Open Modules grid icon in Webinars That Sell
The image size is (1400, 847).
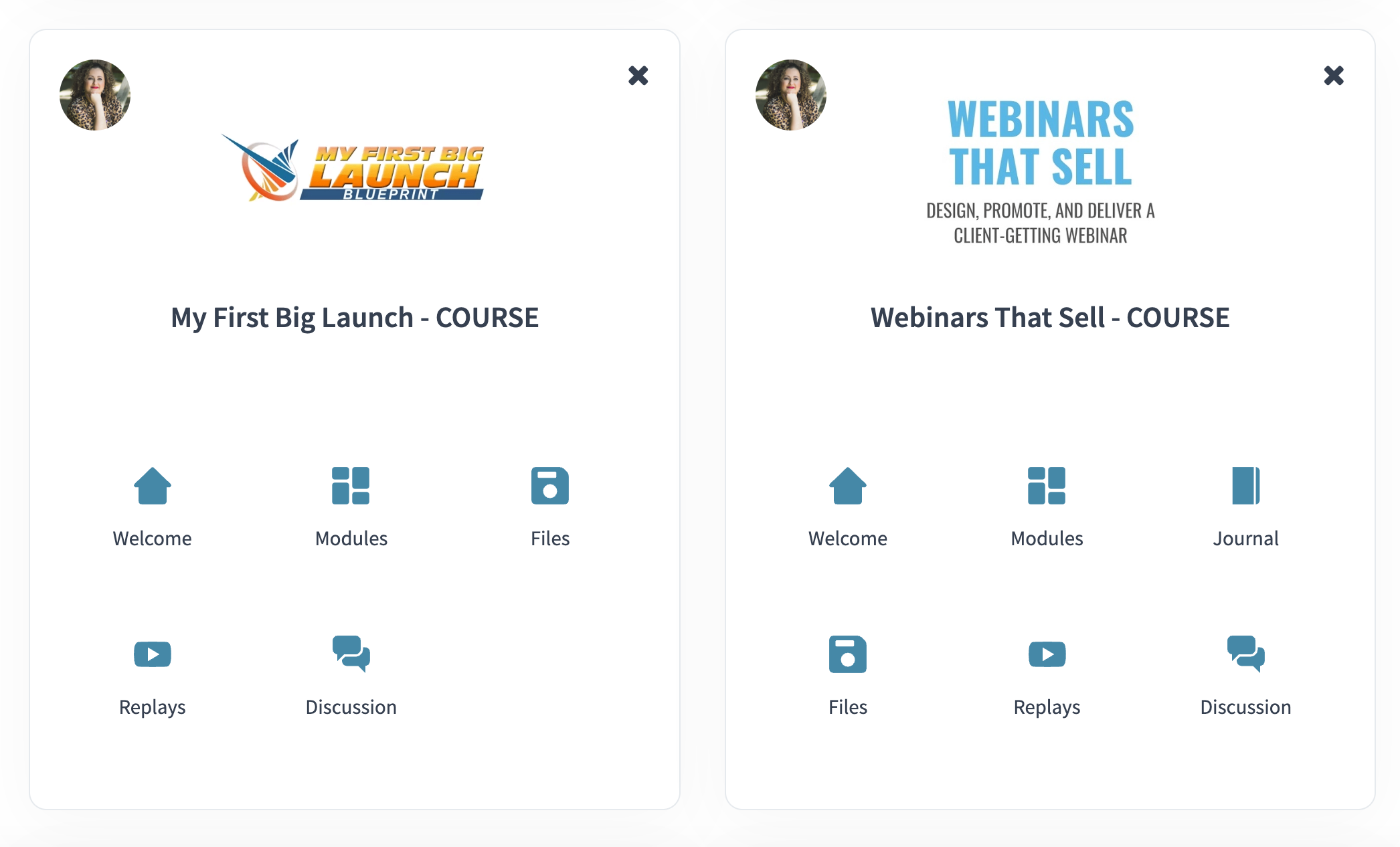pos(1047,486)
